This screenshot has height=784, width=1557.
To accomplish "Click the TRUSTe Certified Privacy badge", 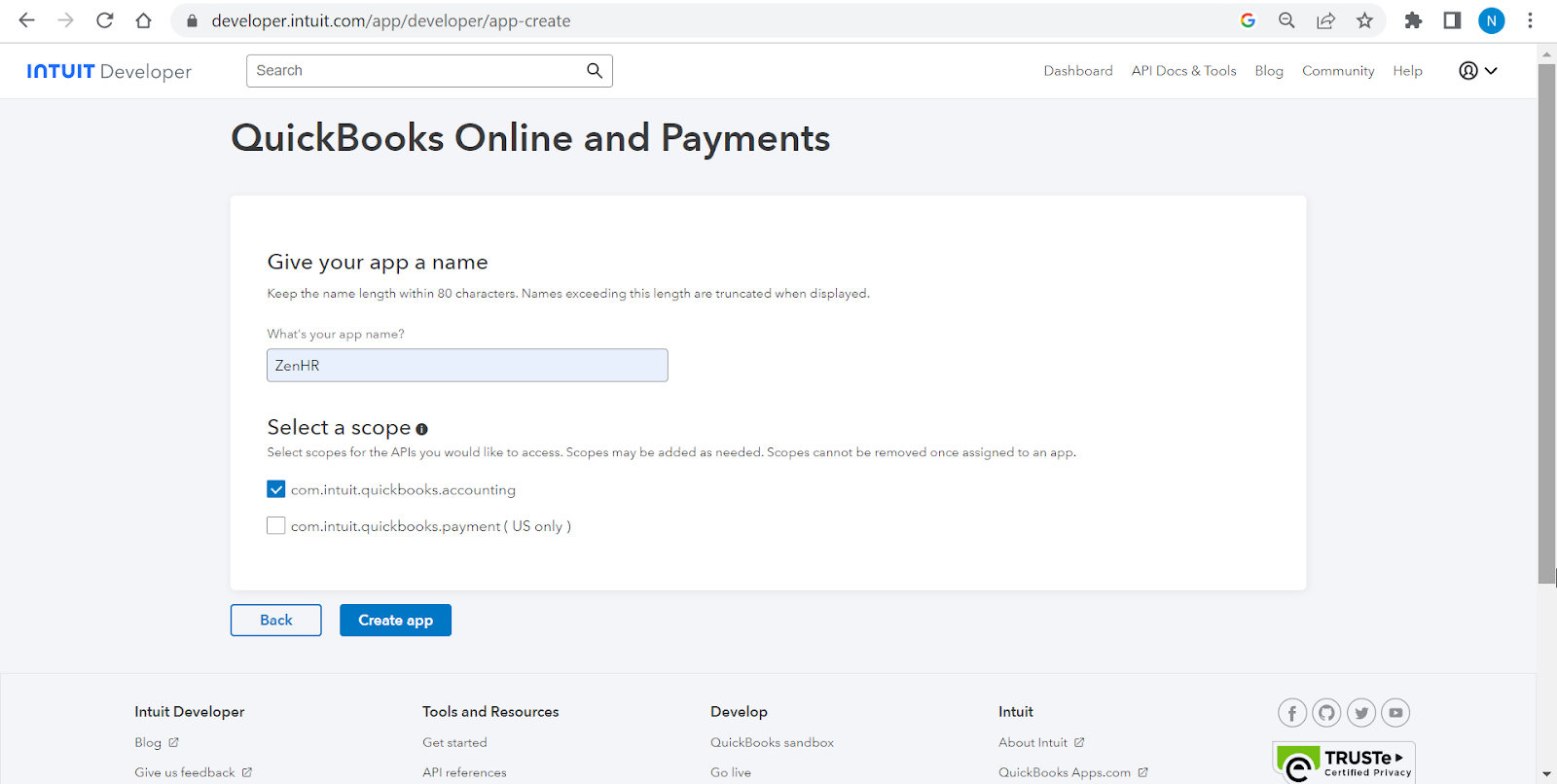I will [1344, 763].
